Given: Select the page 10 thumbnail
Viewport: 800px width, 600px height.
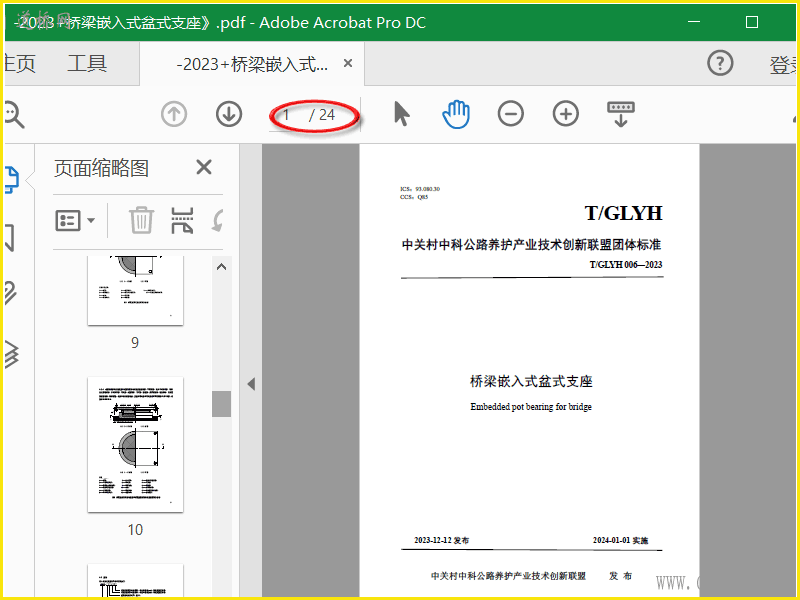Looking at the screenshot, I should [x=135, y=444].
